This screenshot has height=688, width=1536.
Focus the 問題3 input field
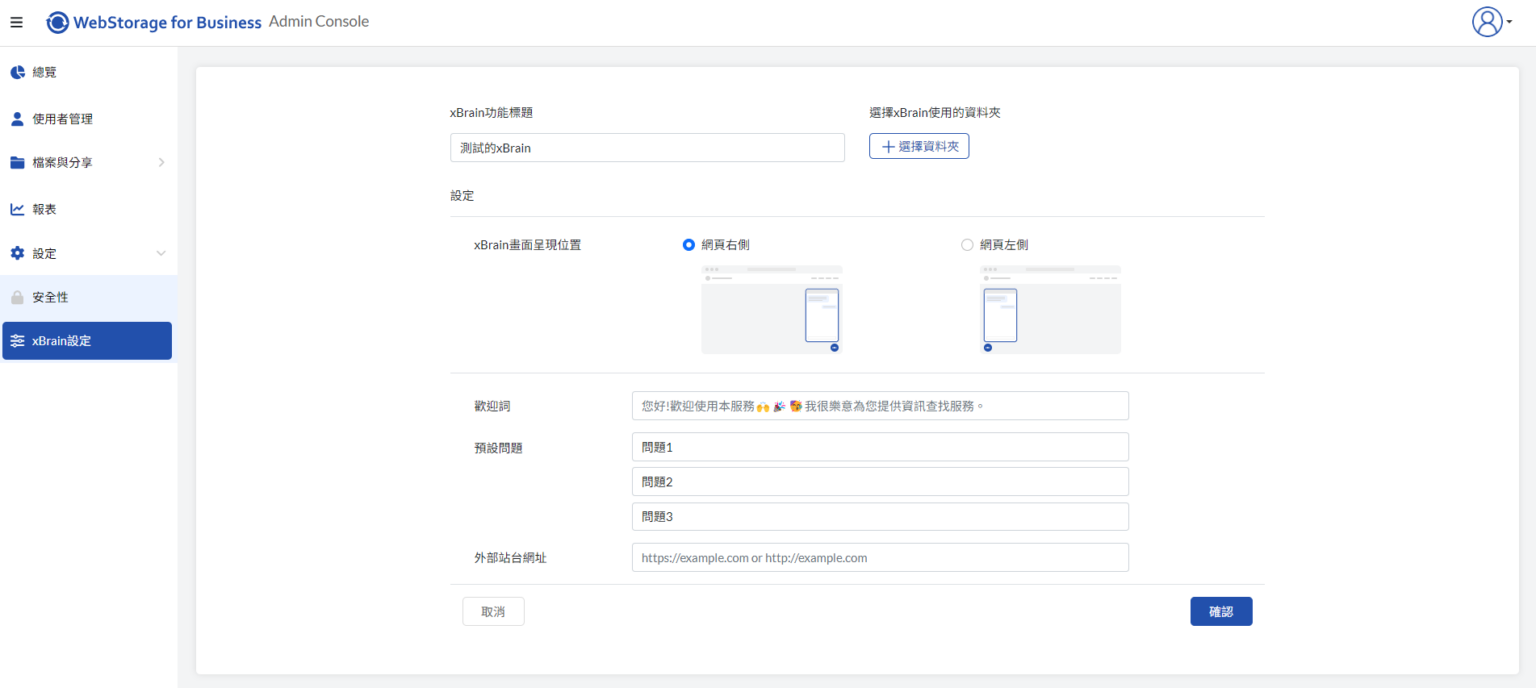point(880,517)
